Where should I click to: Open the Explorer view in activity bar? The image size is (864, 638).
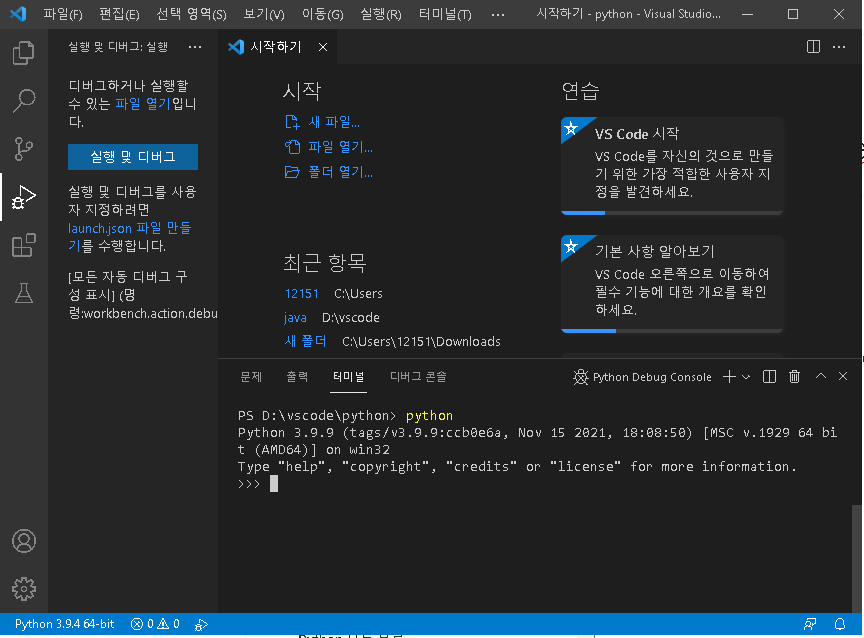point(24,53)
